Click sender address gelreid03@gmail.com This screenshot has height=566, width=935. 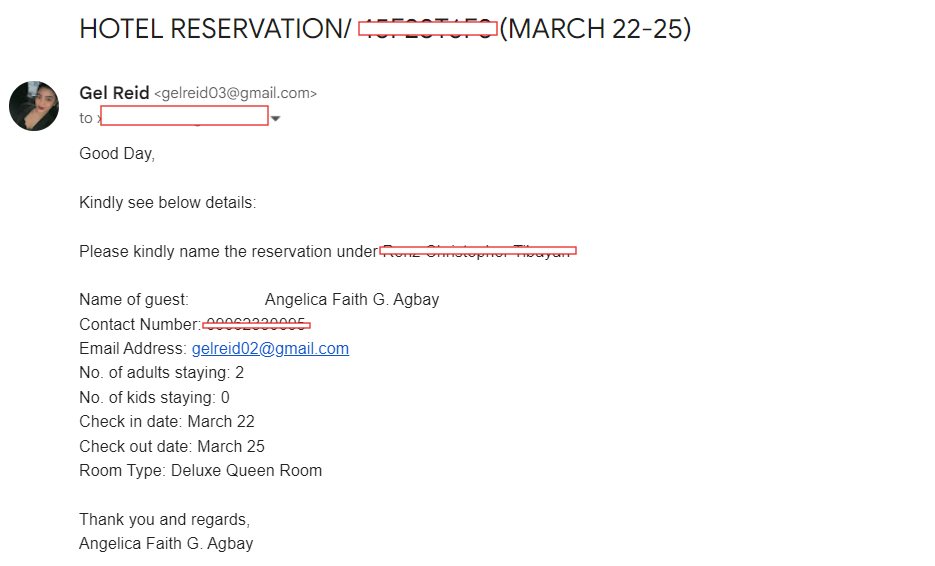click(x=235, y=94)
